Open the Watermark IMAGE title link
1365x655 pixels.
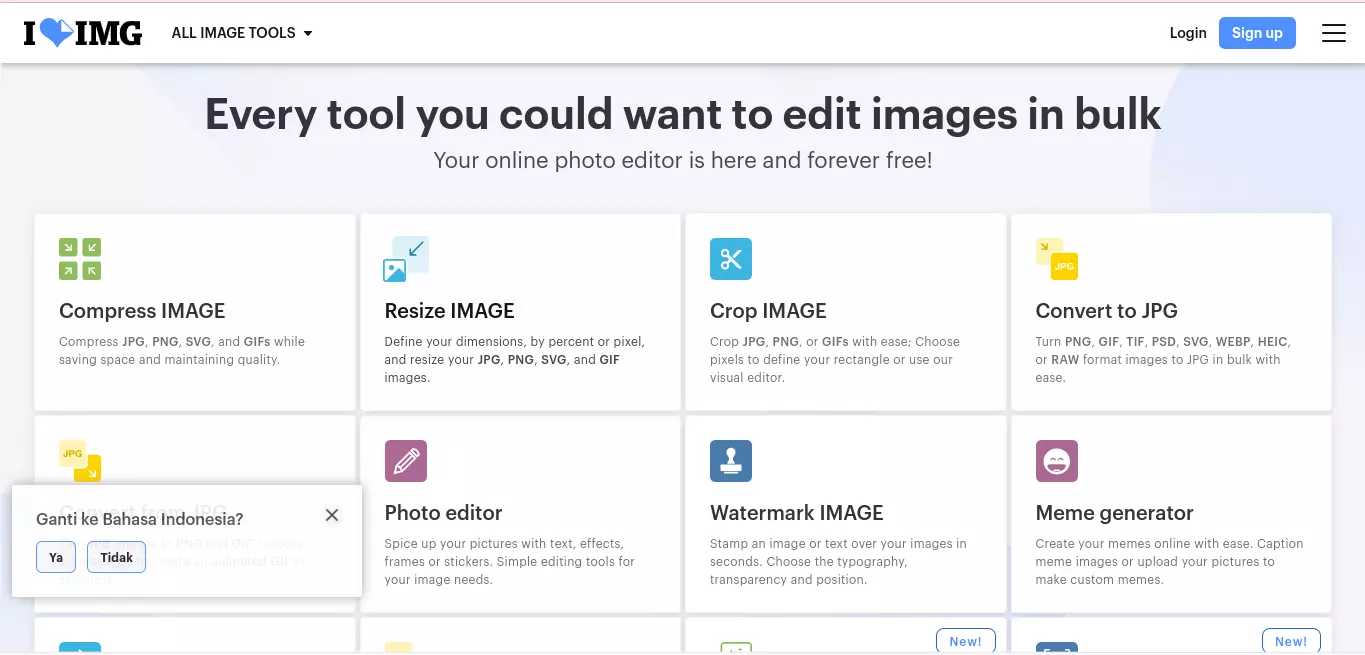797,513
